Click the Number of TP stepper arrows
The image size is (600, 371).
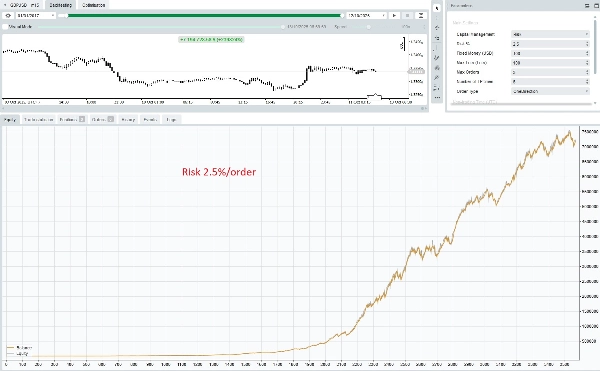click(587, 81)
